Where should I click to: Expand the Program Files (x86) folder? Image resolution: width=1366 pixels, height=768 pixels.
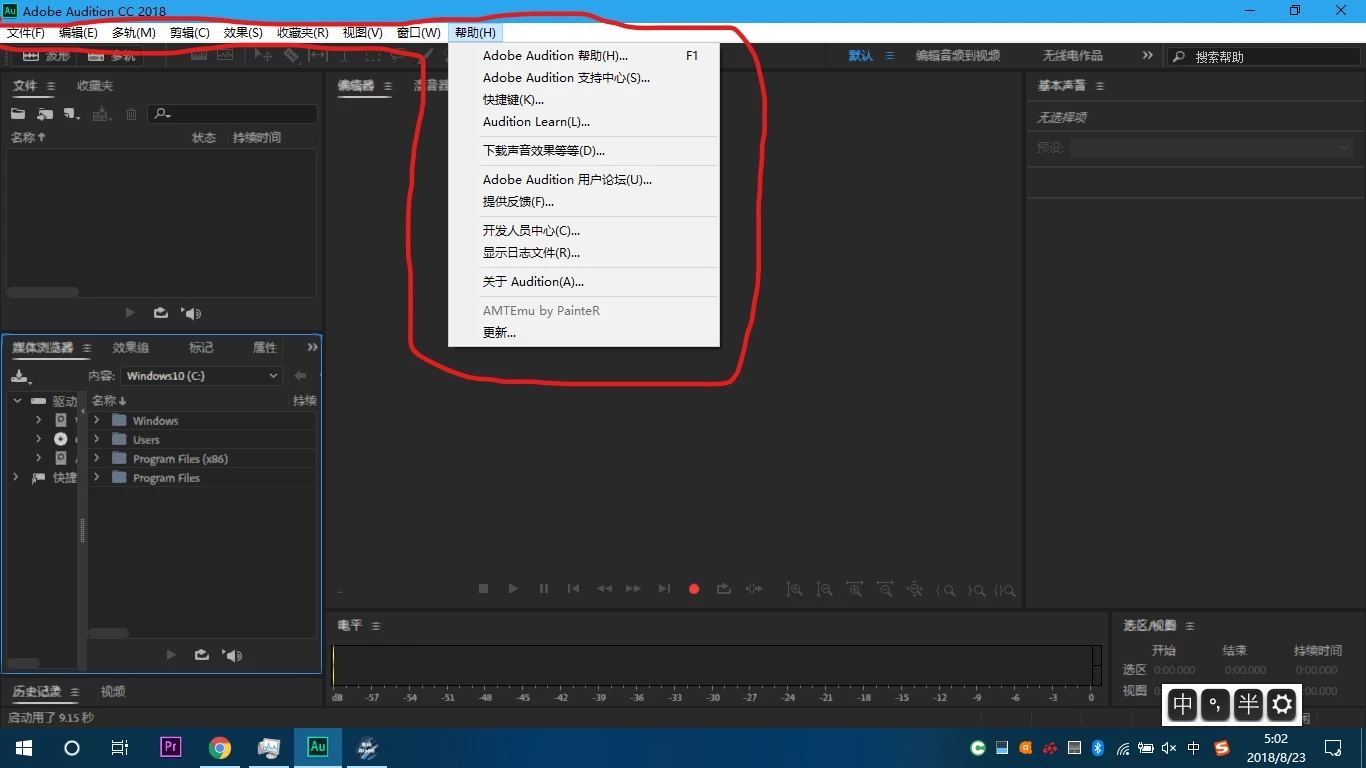pos(97,458)
